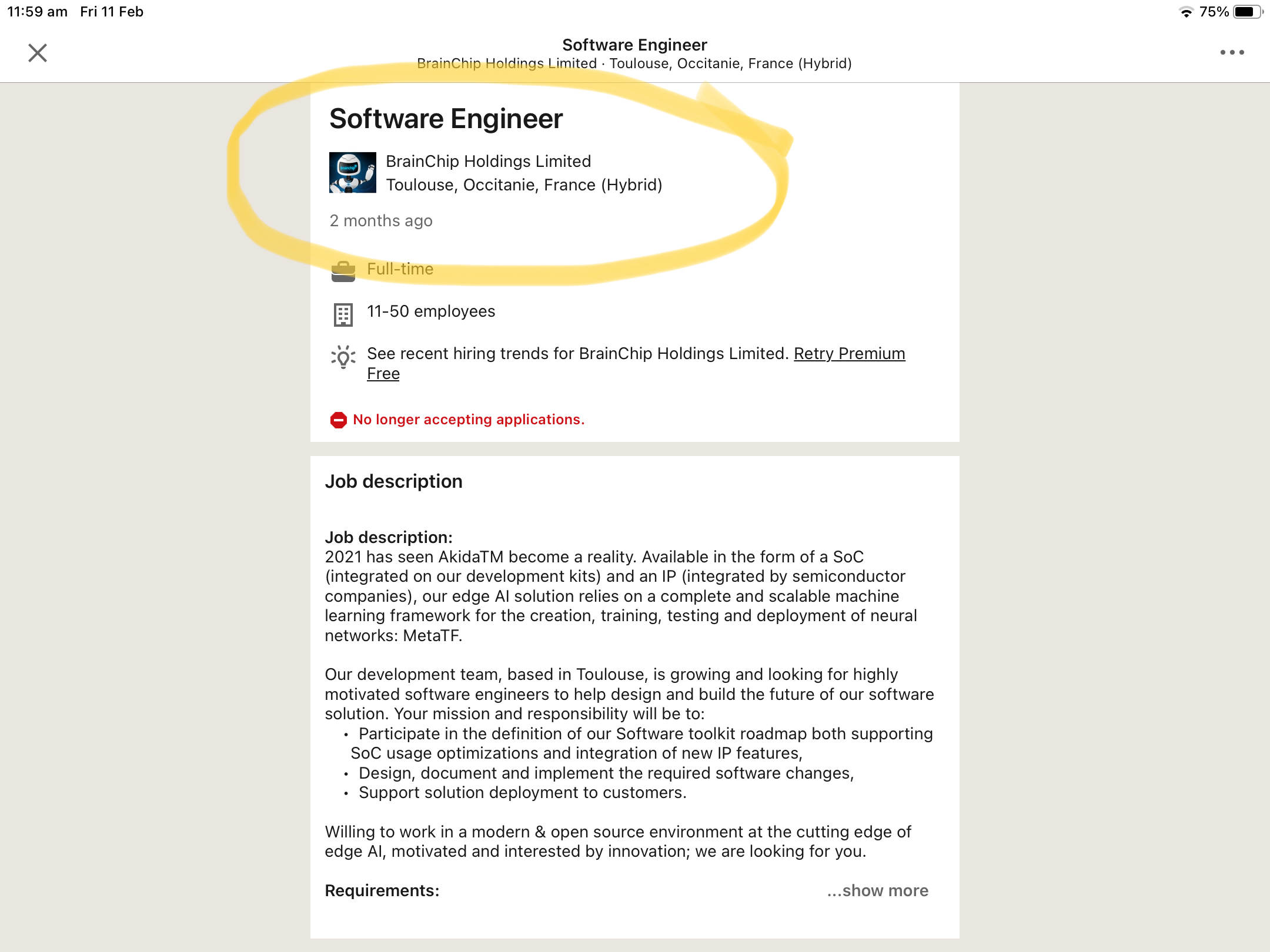Close the job posting with the X icon

coord(38,53)
